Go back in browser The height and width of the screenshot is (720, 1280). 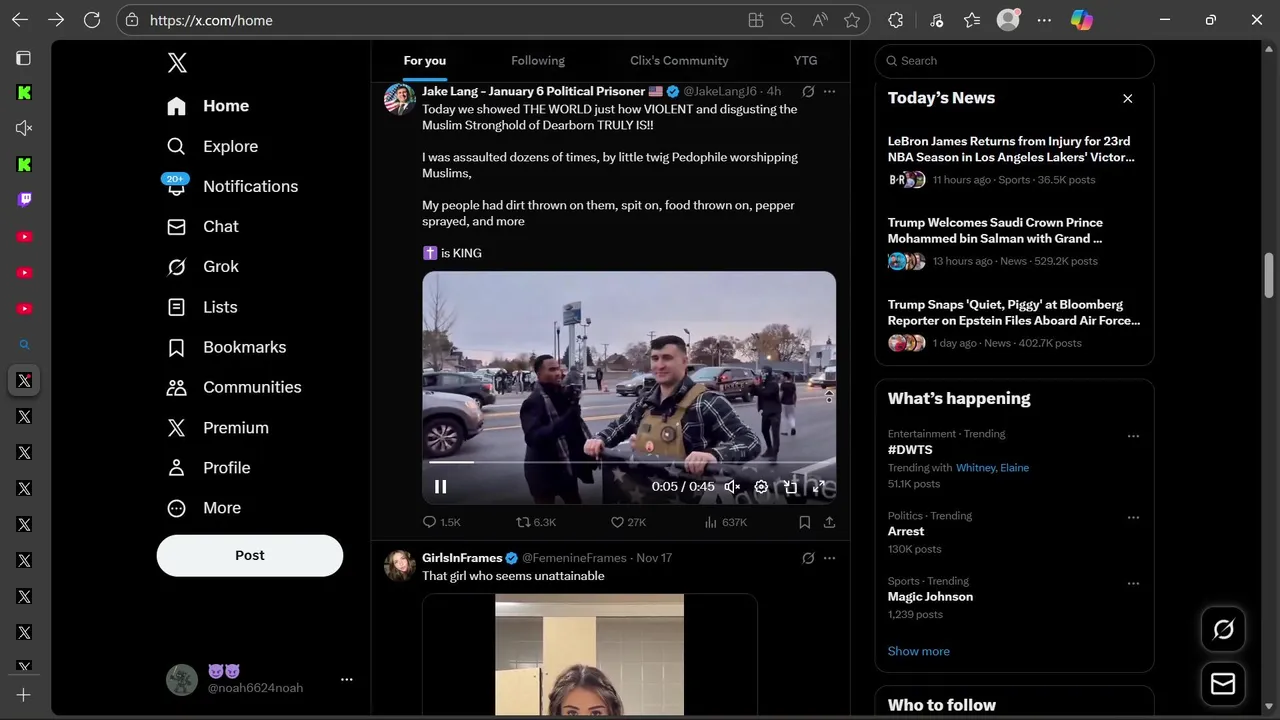coord(20,20)
